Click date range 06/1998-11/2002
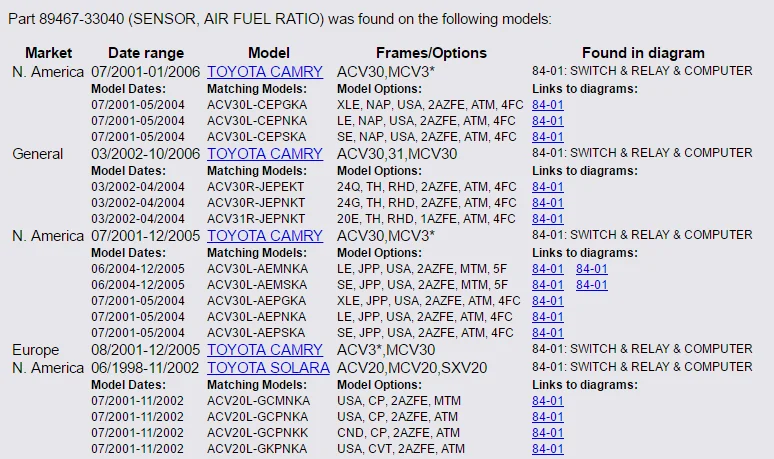The image size is (774, 459). pos(145,368)
